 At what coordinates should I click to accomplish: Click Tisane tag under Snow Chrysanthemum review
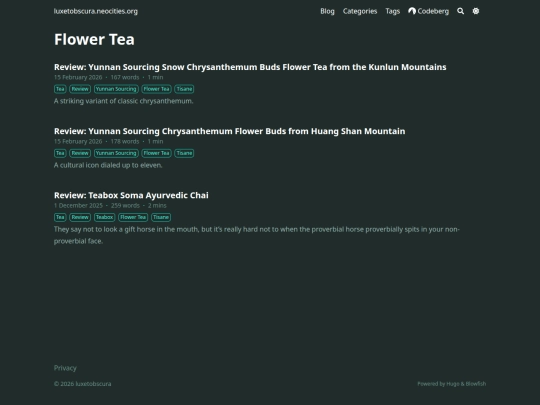click(184, 89)
